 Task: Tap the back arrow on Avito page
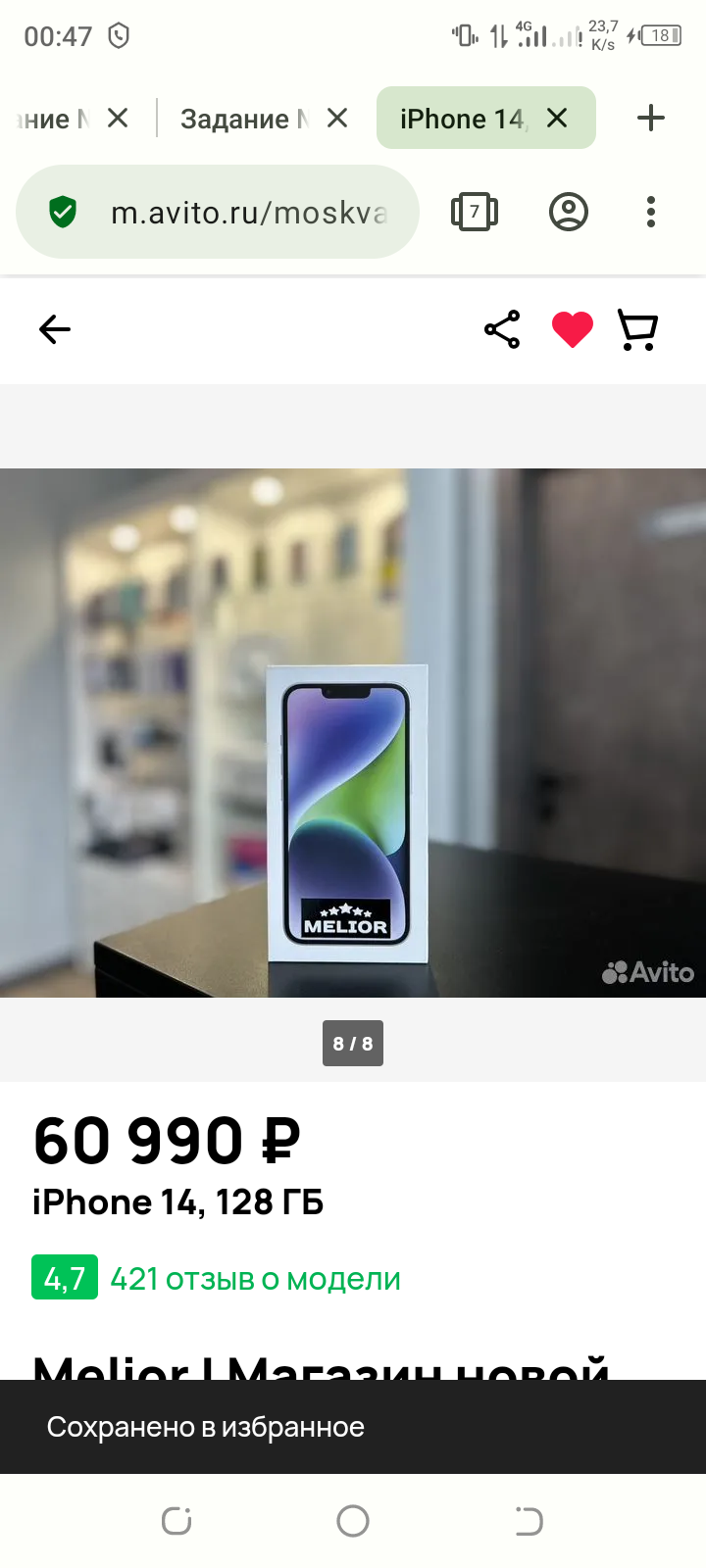(55, 329)
